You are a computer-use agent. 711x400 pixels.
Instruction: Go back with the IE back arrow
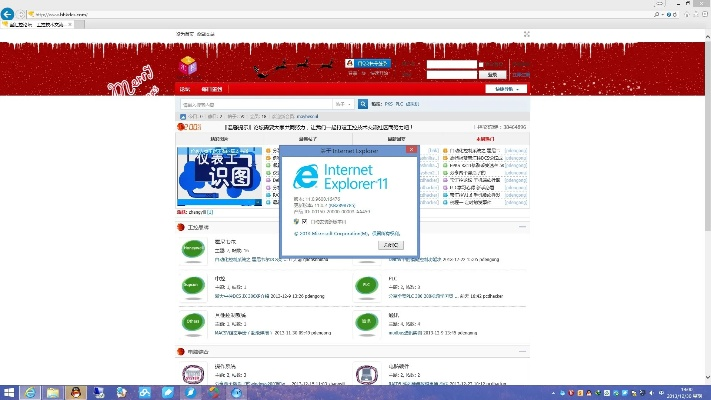click(x=7, y=14)
